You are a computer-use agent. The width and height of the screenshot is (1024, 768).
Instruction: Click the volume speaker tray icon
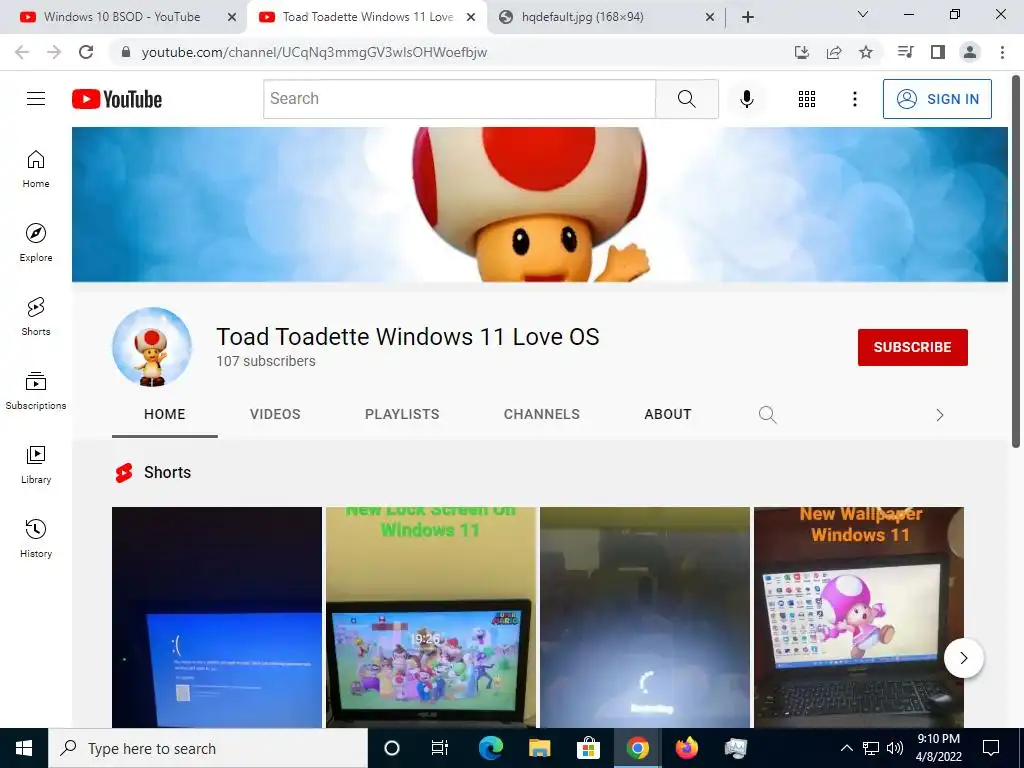pyautogui.click(x=895, y=748)
